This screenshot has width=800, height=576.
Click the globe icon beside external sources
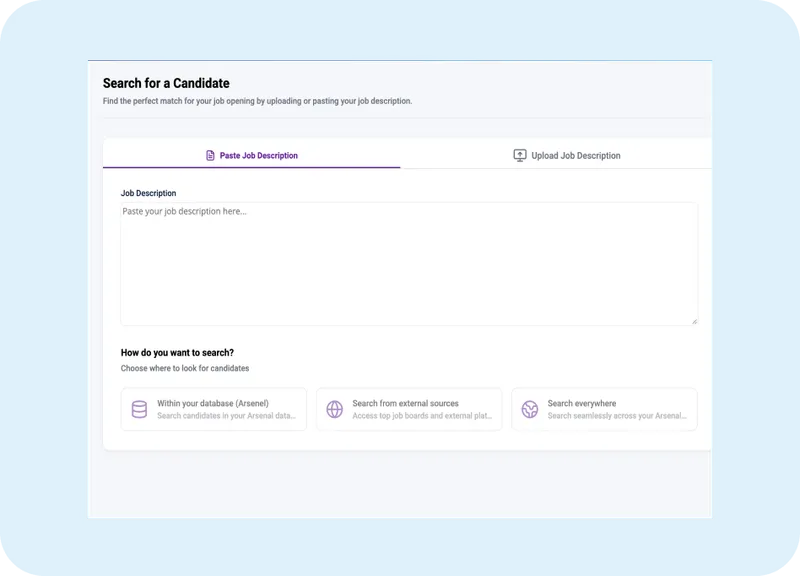(332, 409)
